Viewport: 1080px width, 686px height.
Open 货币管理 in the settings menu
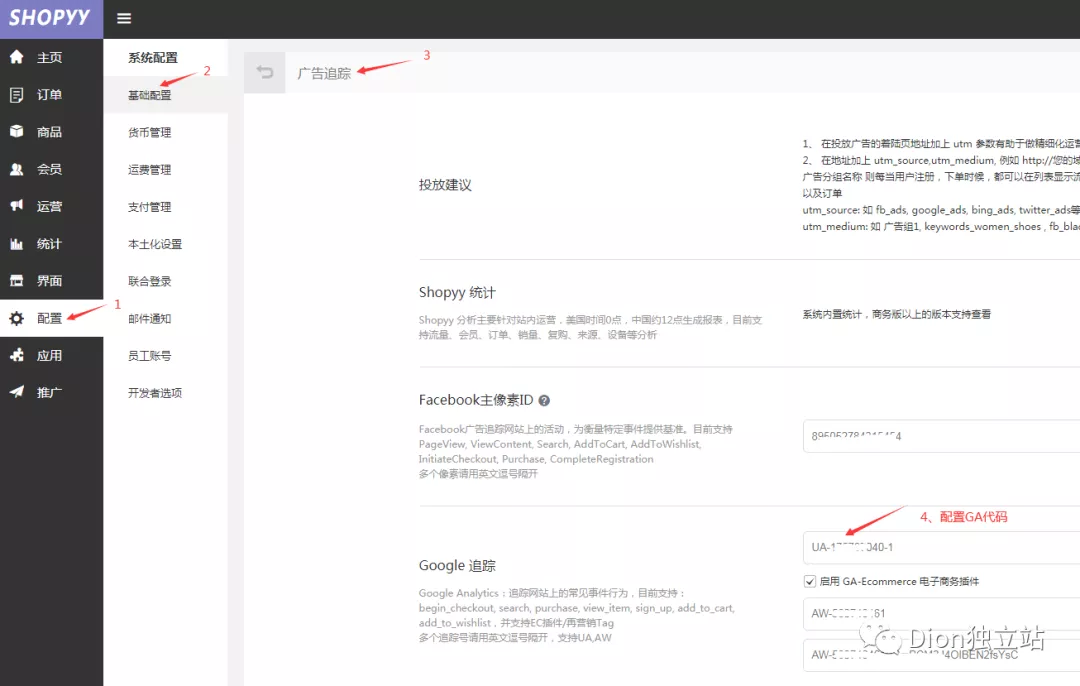[x=152, y=131]
